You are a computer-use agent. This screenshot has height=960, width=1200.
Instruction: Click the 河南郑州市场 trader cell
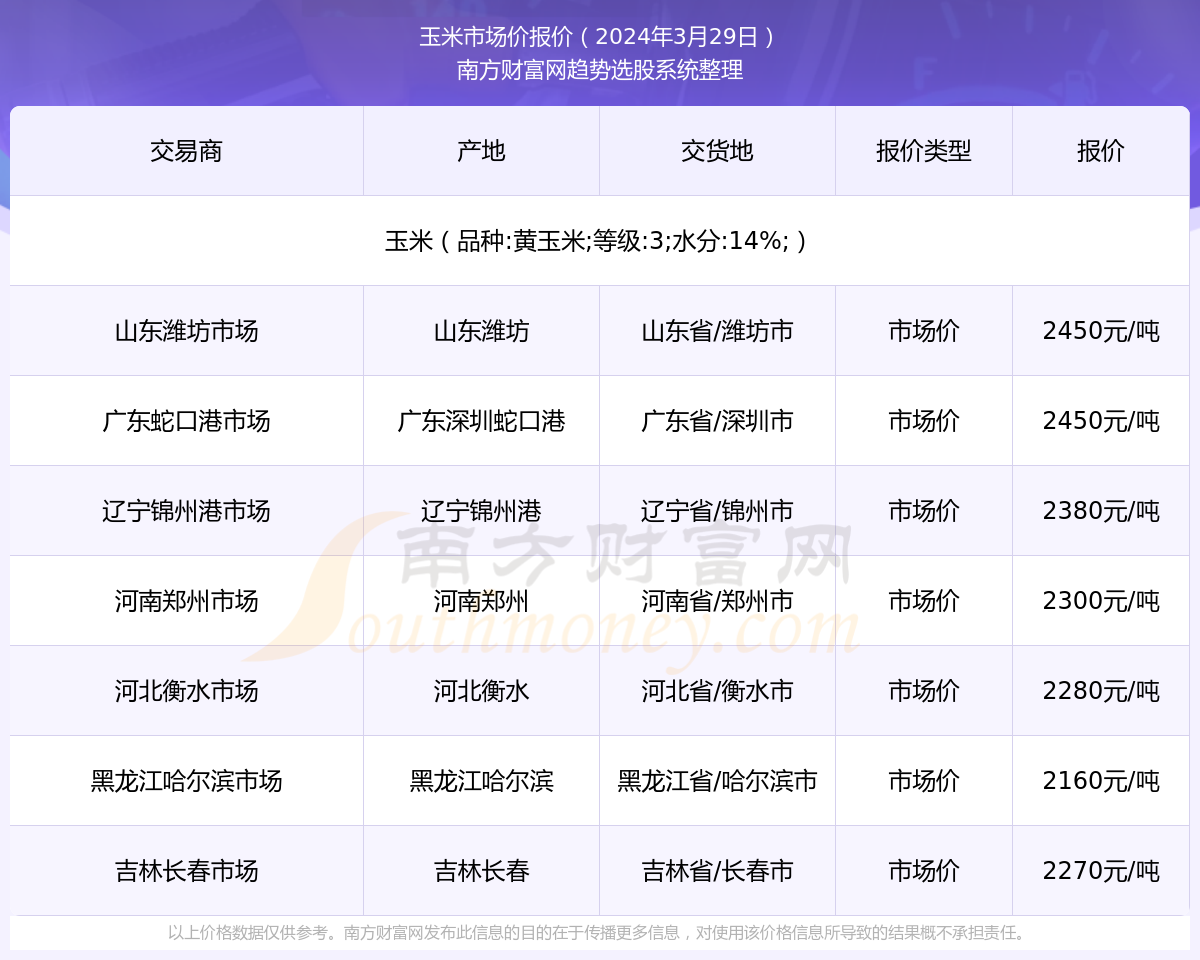click(186, 601)
